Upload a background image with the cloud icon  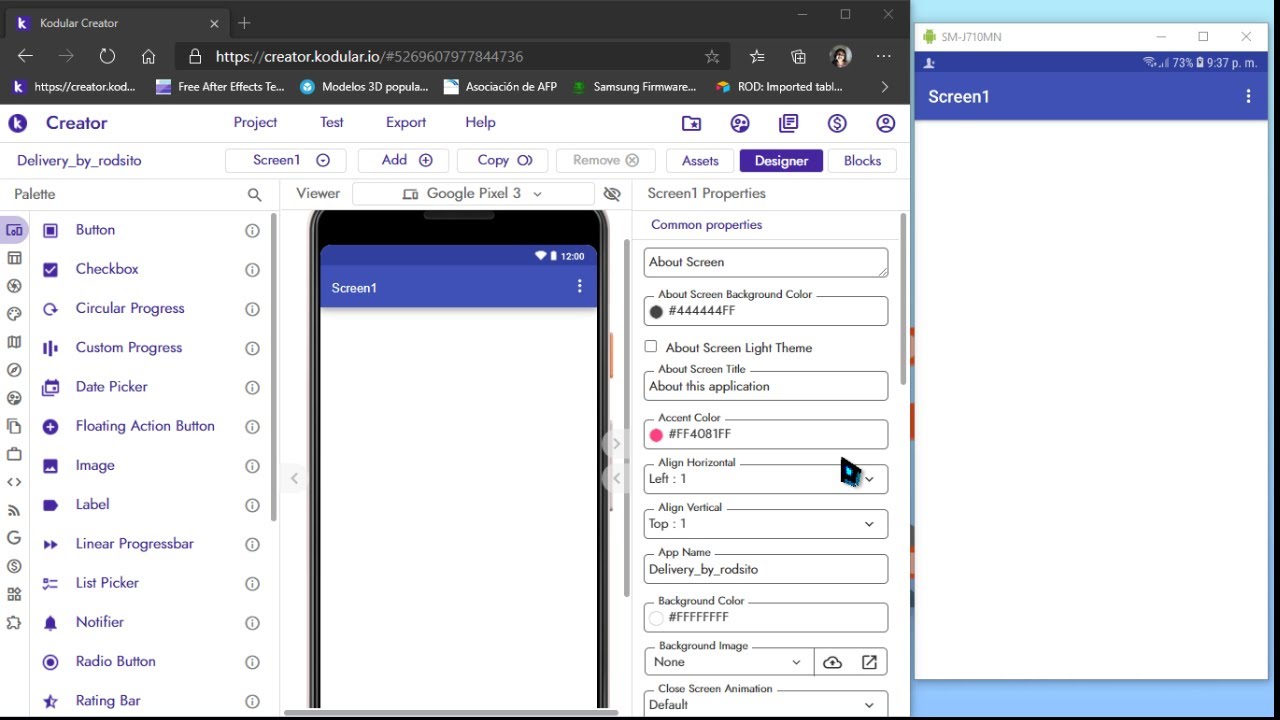(832, 662)
